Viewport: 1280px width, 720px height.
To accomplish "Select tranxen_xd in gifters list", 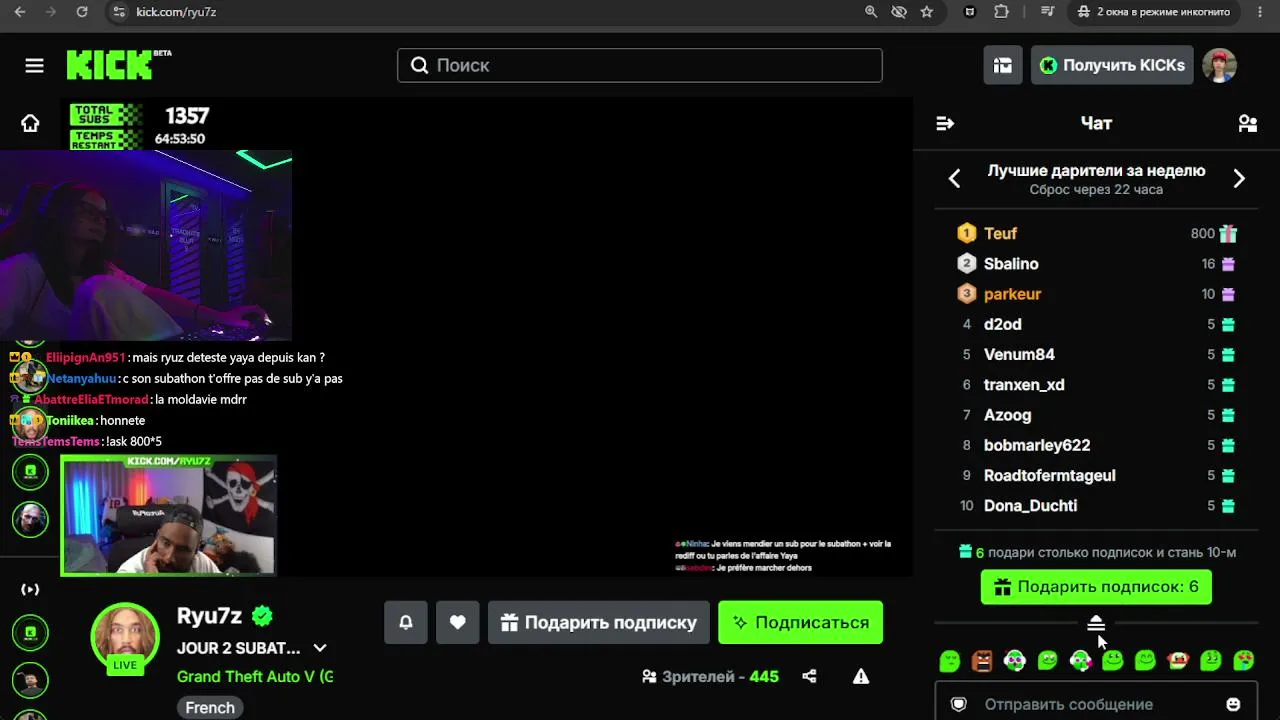I will coord(1024,385).
